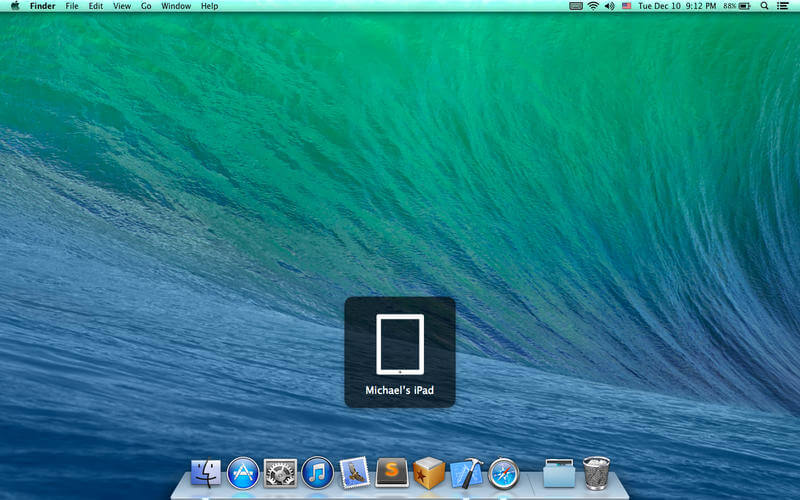Open the File menu
Viewport: 800px width, 500px height.
[x=72, y=6]
